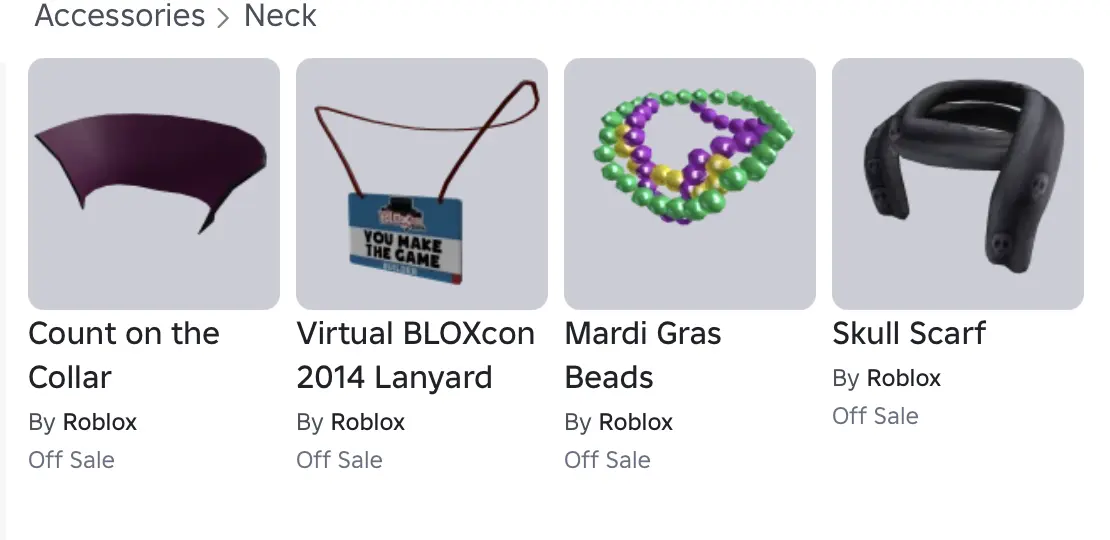Open the Virtual BLOXcon 2014 Lanyard image
The width and height of the screenshot is (1110, 540).
(x=422, y=183)
